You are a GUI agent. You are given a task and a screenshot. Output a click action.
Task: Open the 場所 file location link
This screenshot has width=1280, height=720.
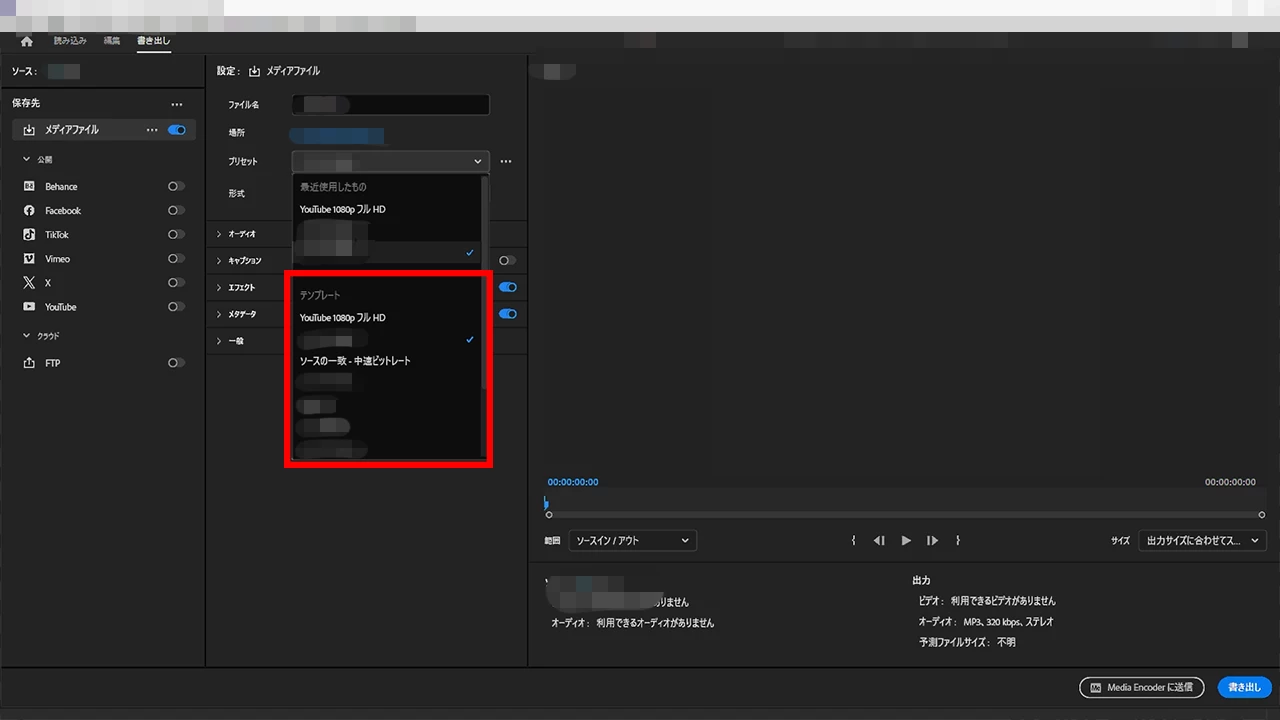click(x=337, y=134)
